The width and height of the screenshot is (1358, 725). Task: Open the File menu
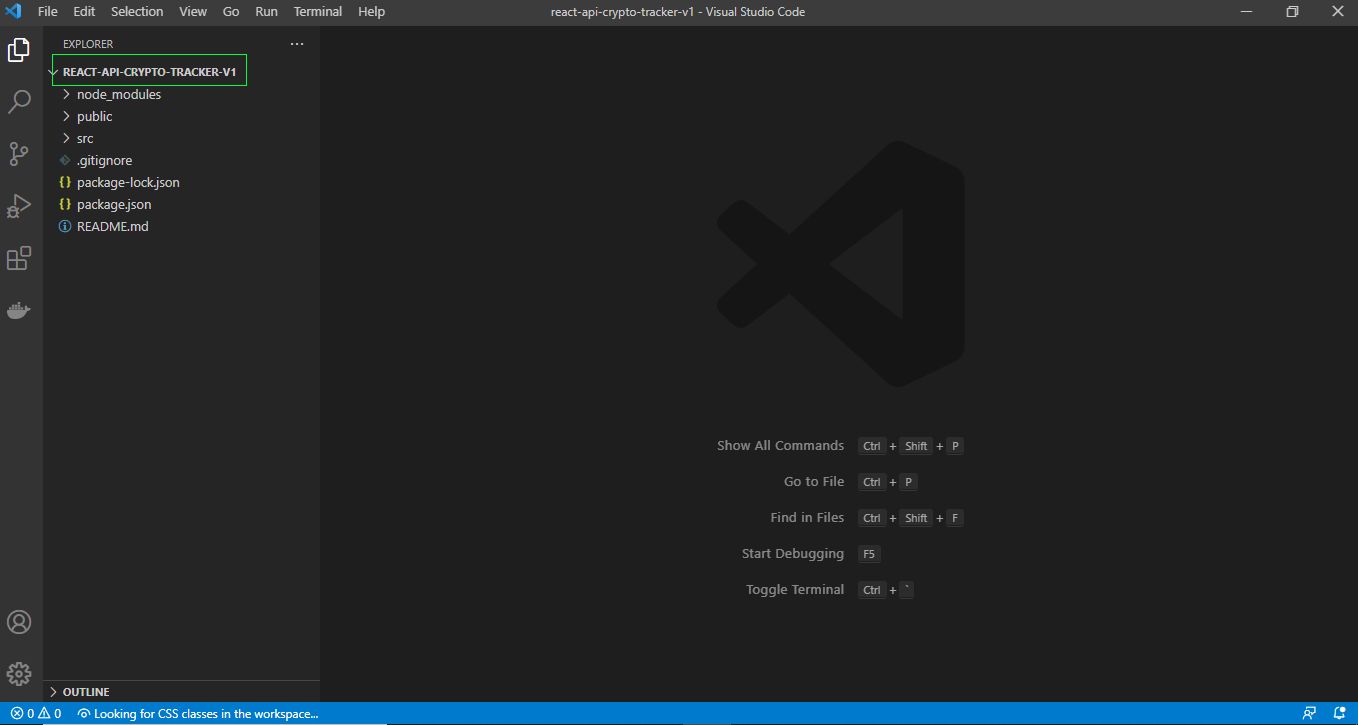pos(47,12)
